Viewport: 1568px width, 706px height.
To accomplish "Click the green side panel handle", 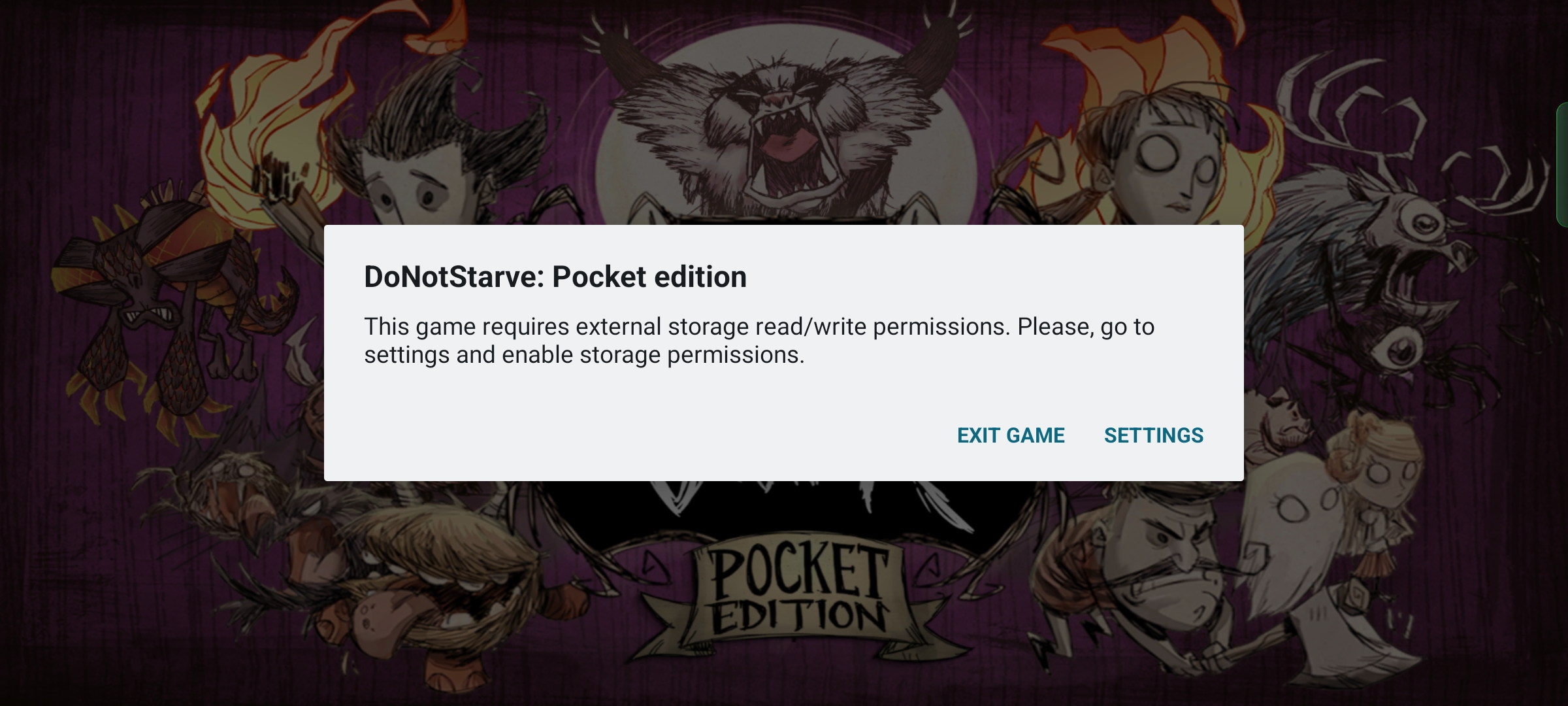I will pyautogui.click(x=1562, y=165).
